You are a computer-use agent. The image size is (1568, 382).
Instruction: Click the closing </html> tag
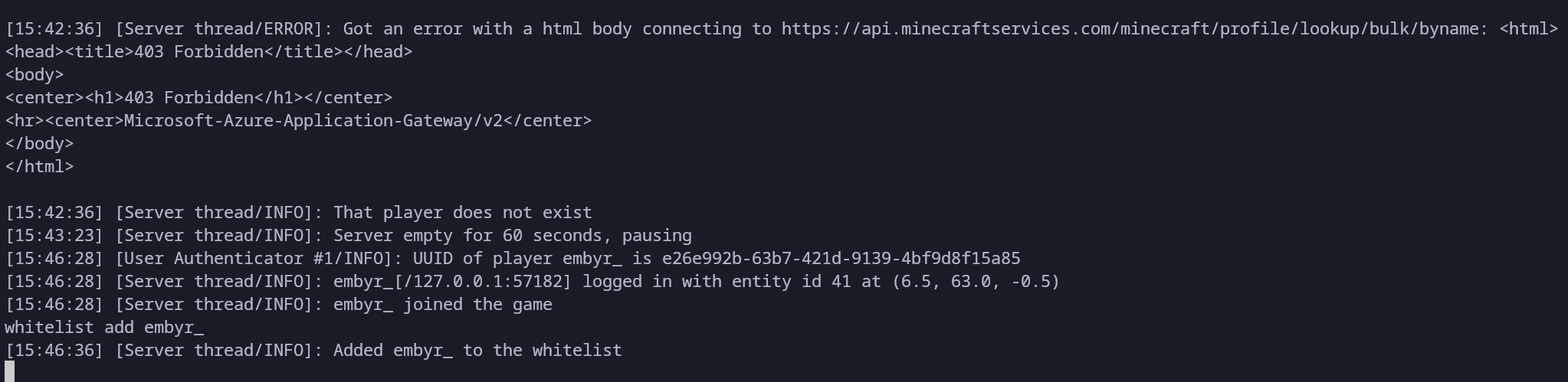[39, 167]
